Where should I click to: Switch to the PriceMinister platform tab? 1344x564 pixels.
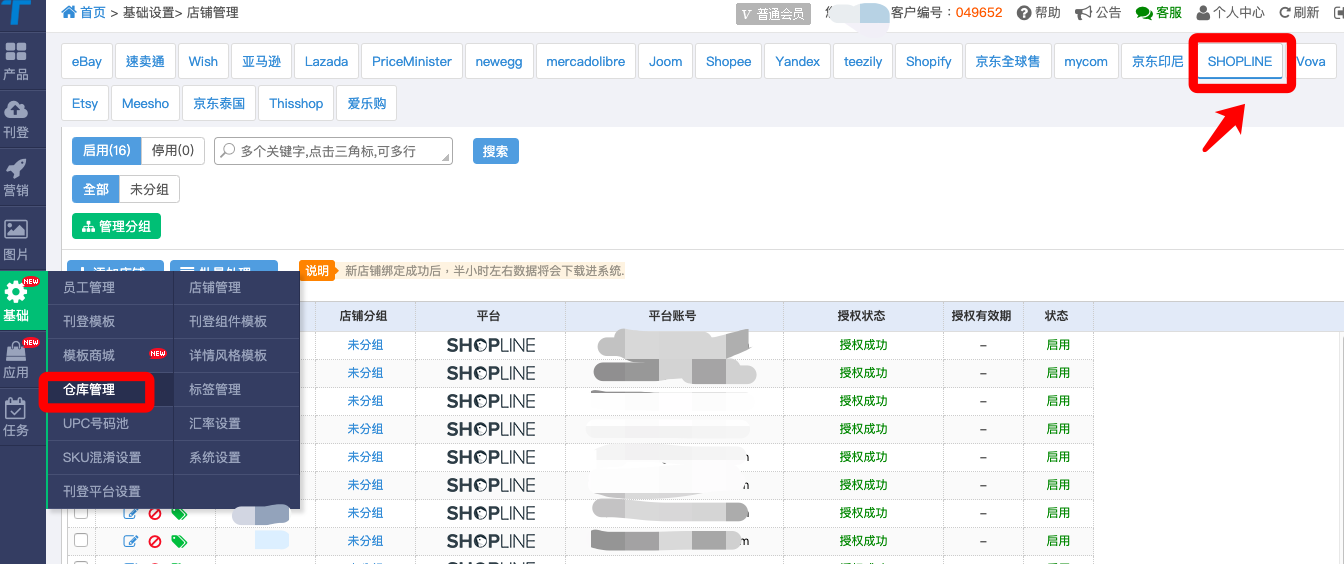coord(412,61)
